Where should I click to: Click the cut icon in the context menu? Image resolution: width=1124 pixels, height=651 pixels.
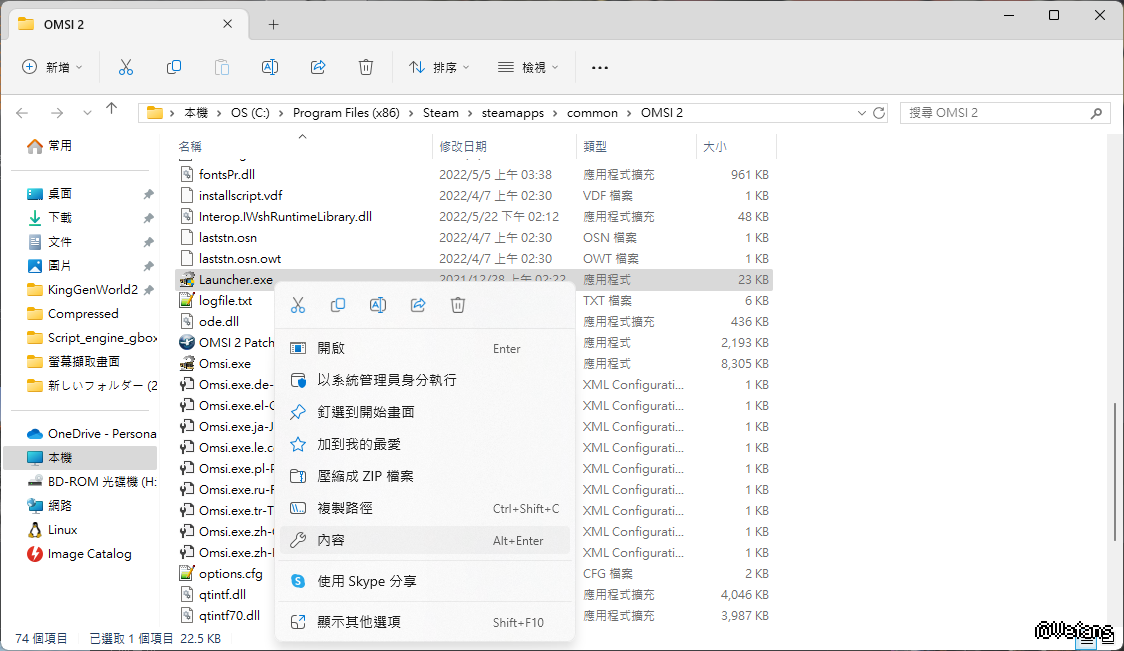pyautogui.click(x=297, y=305)
